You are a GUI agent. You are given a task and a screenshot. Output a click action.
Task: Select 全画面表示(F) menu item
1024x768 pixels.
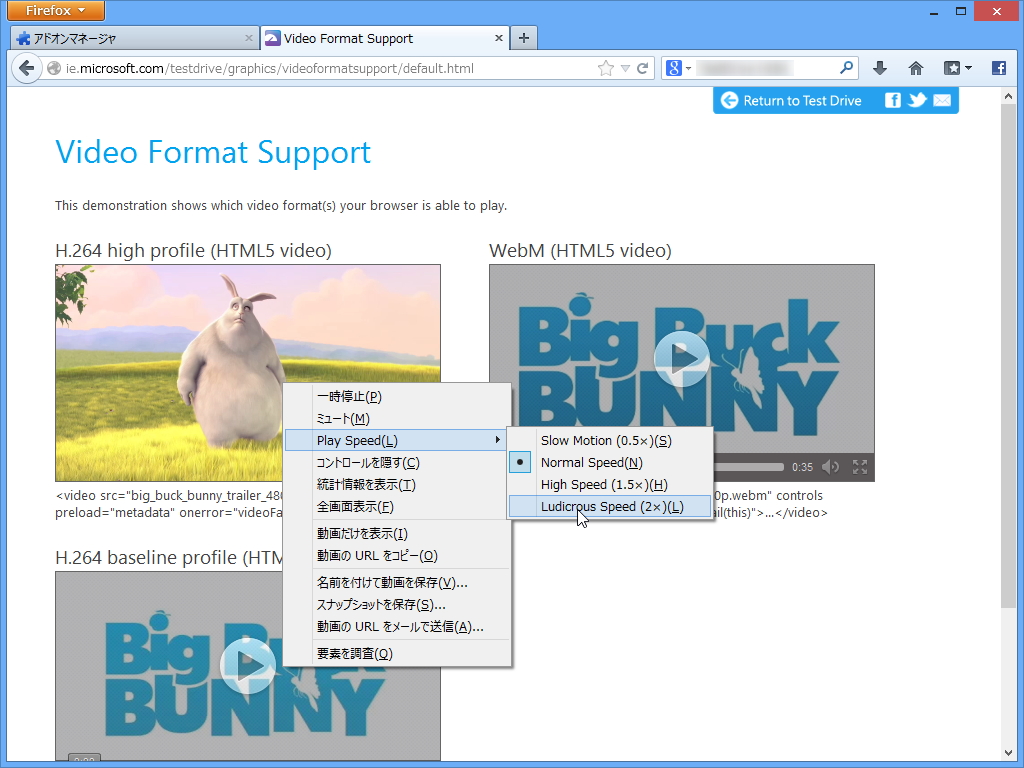[x=397, y=507]
